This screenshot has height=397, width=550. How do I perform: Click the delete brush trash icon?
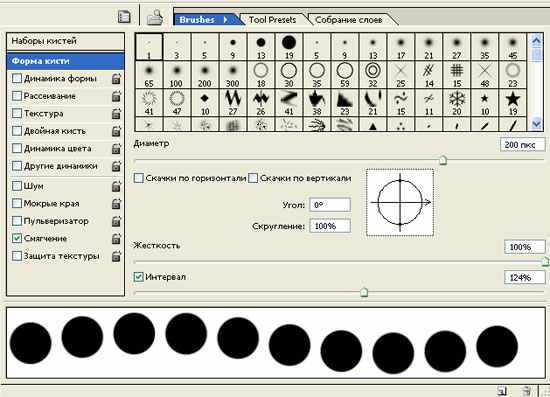pos(526,391)
